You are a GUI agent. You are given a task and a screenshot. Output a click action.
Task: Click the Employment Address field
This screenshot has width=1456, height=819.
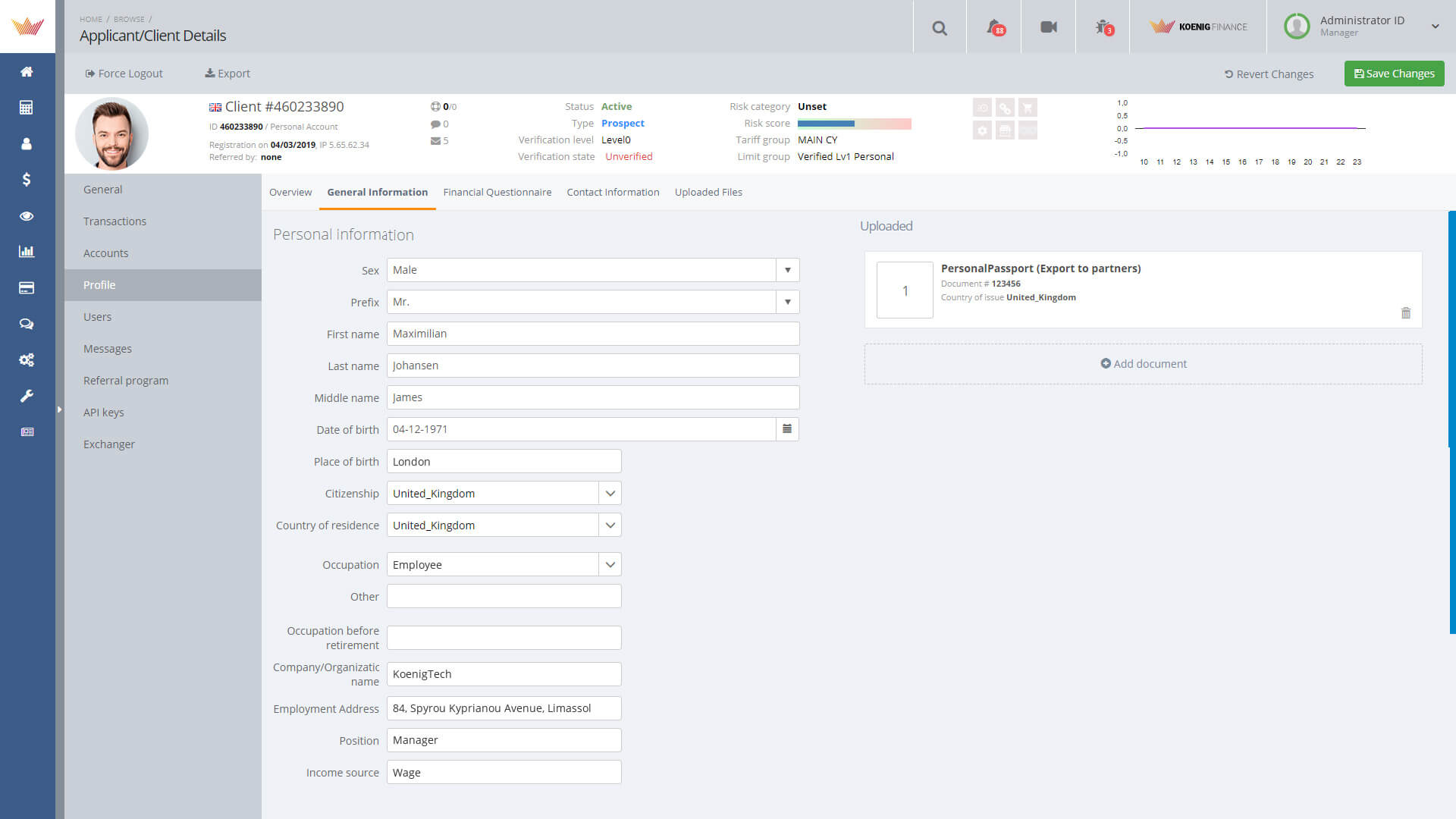tap(504, 708)
